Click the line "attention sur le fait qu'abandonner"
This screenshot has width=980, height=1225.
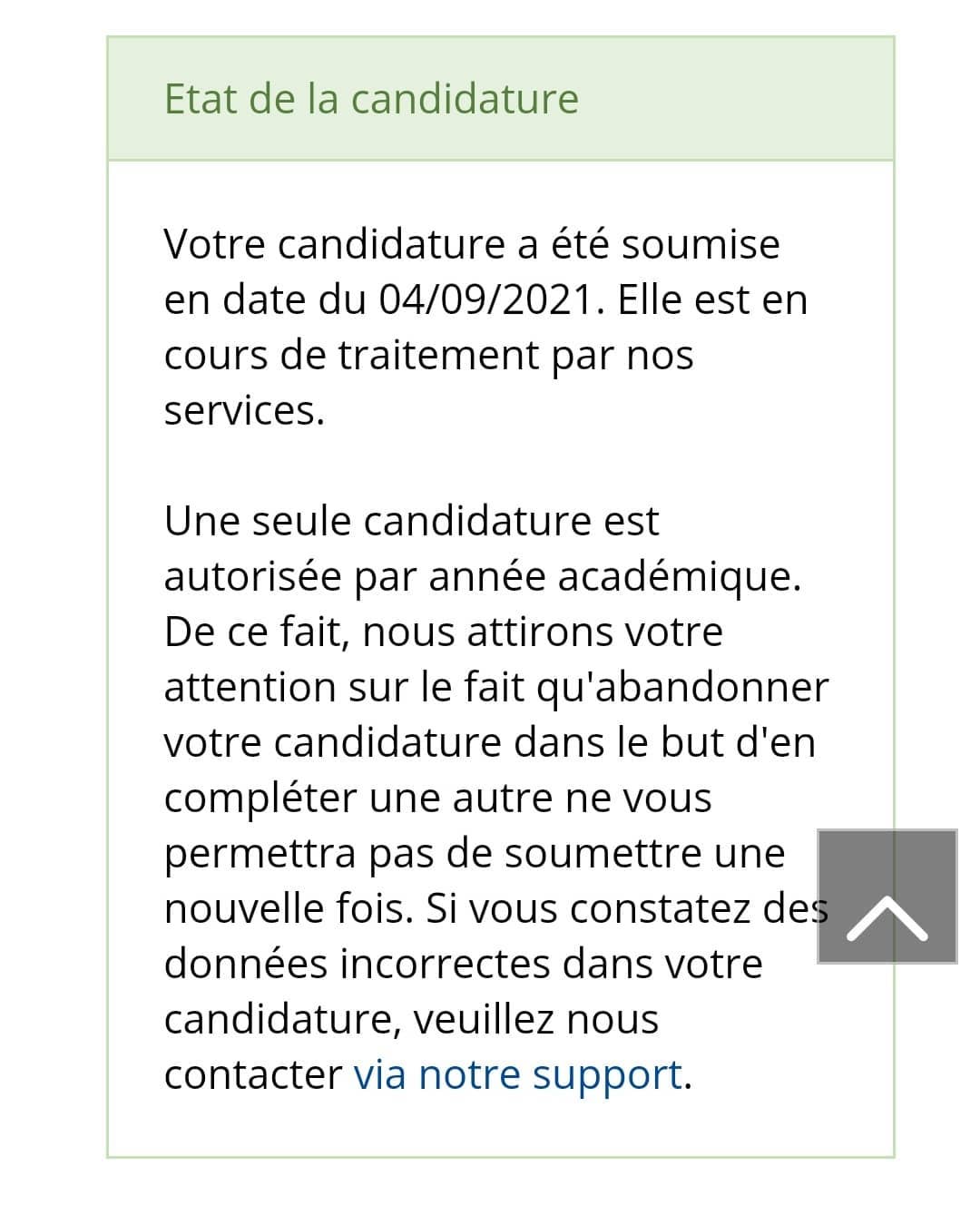(496, 687)
